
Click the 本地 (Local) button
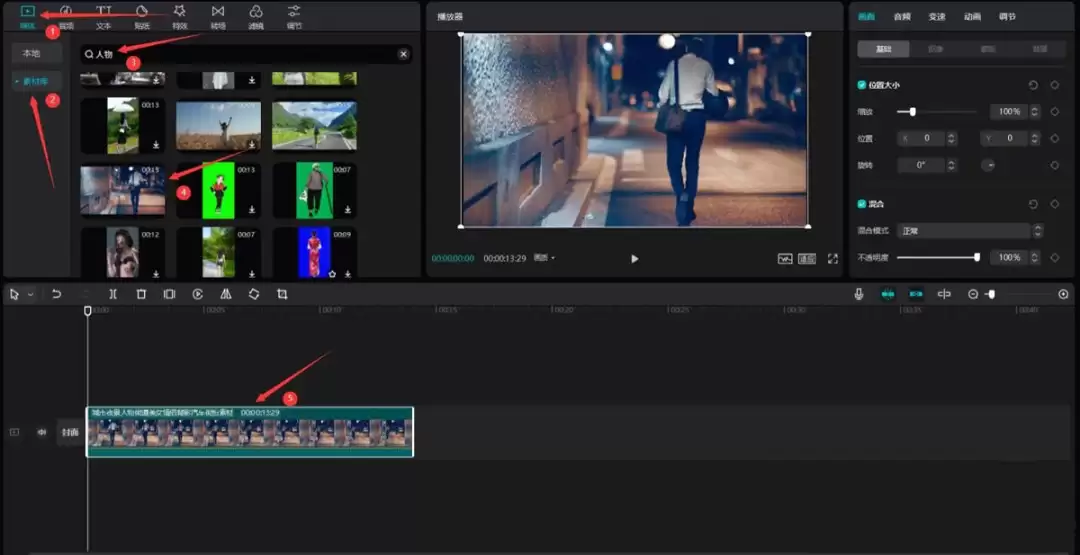(32, 53)
